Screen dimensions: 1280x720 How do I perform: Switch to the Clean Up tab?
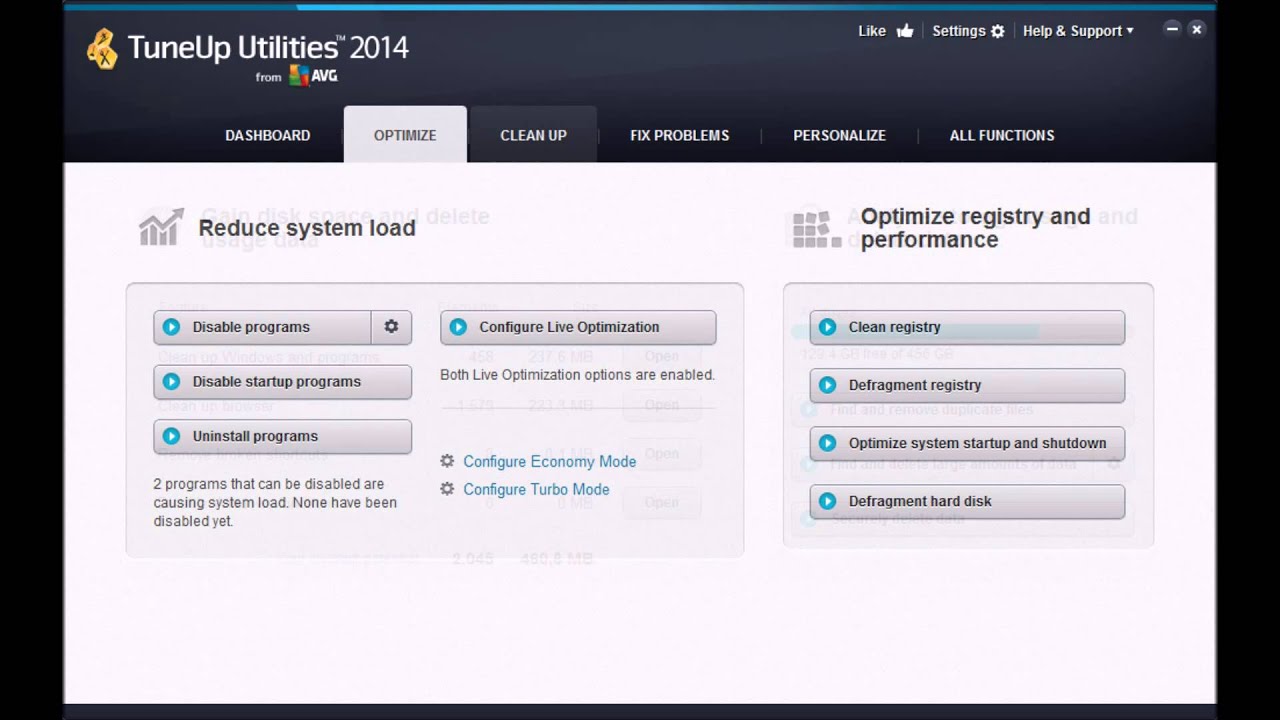[x=533, y=135]
